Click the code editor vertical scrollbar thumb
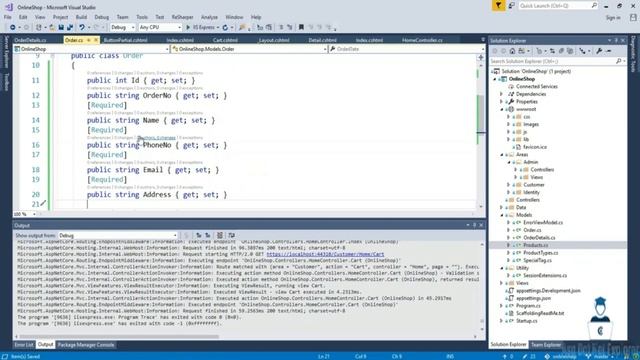This screenshot has height=360, width=640. [481, 114]
